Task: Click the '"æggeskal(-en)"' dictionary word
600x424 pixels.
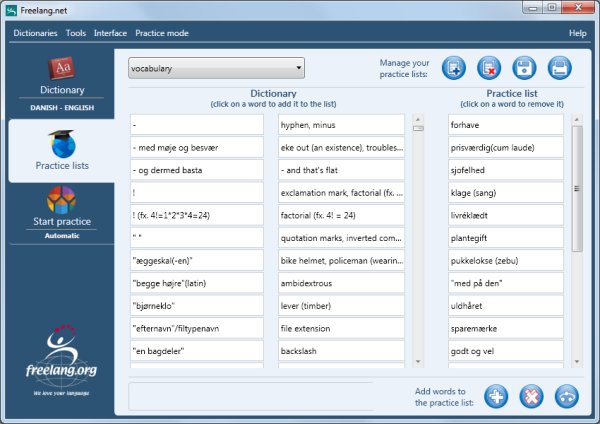Action: tap(197, 261)
